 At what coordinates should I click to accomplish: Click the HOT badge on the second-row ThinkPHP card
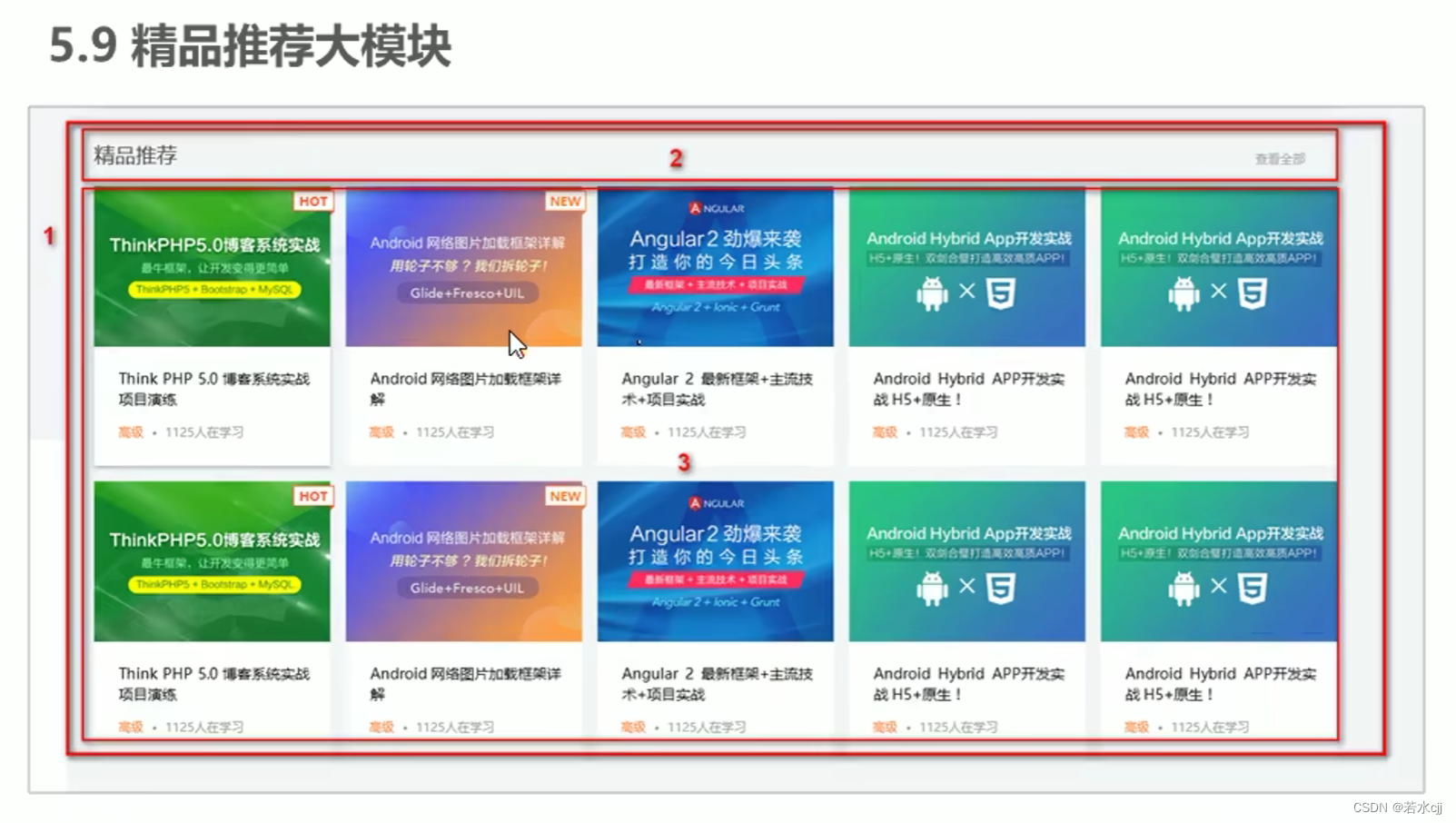pos(313,497)
